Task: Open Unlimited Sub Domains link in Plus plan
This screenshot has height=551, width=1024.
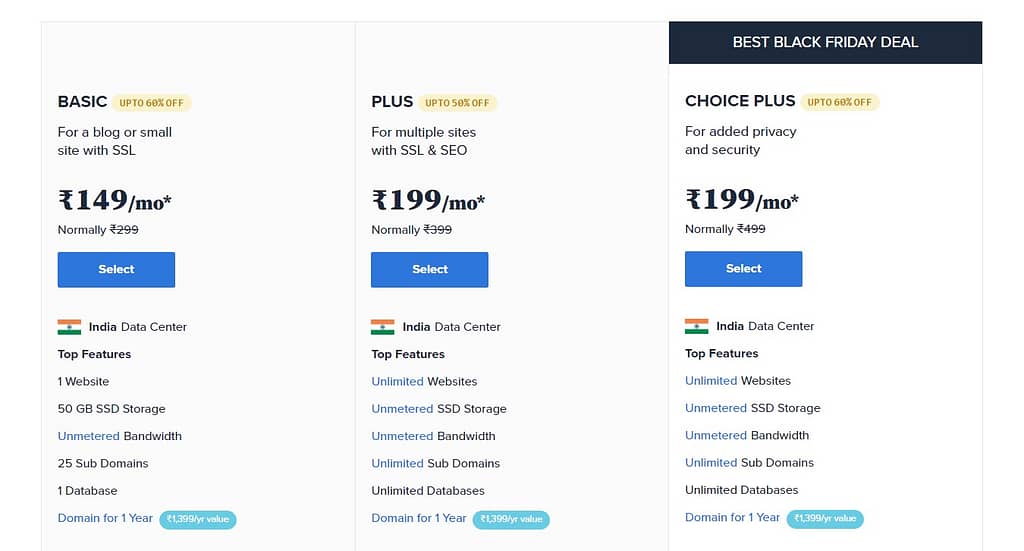Action: coord(398,464)
